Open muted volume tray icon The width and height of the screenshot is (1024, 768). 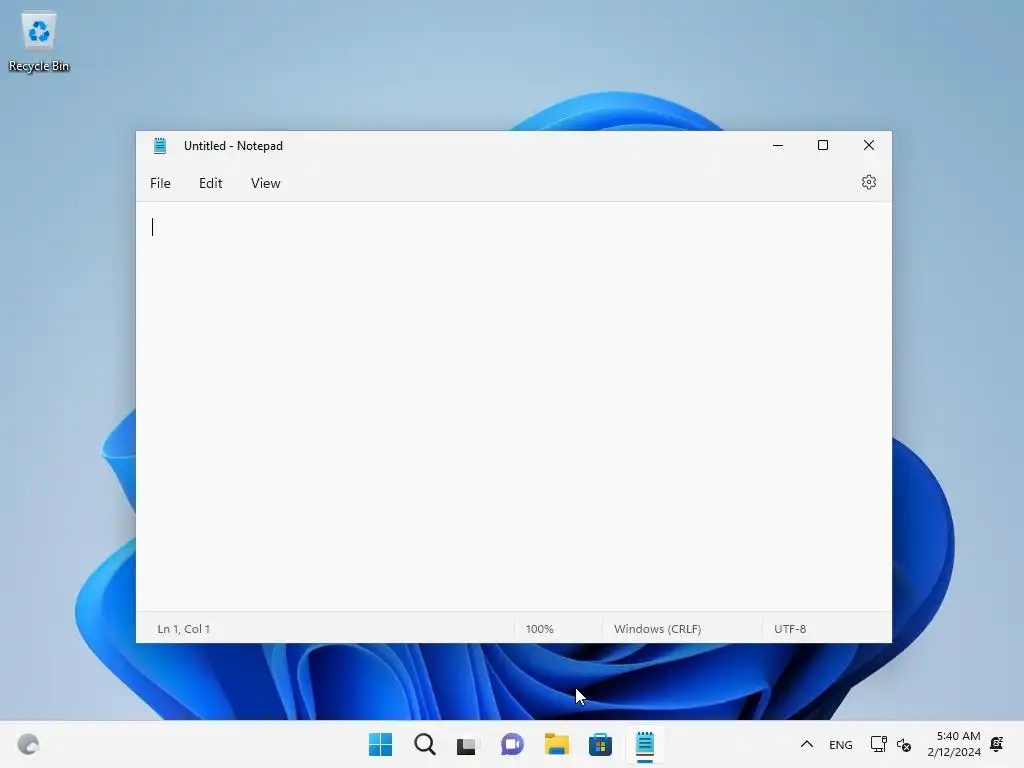904,744
